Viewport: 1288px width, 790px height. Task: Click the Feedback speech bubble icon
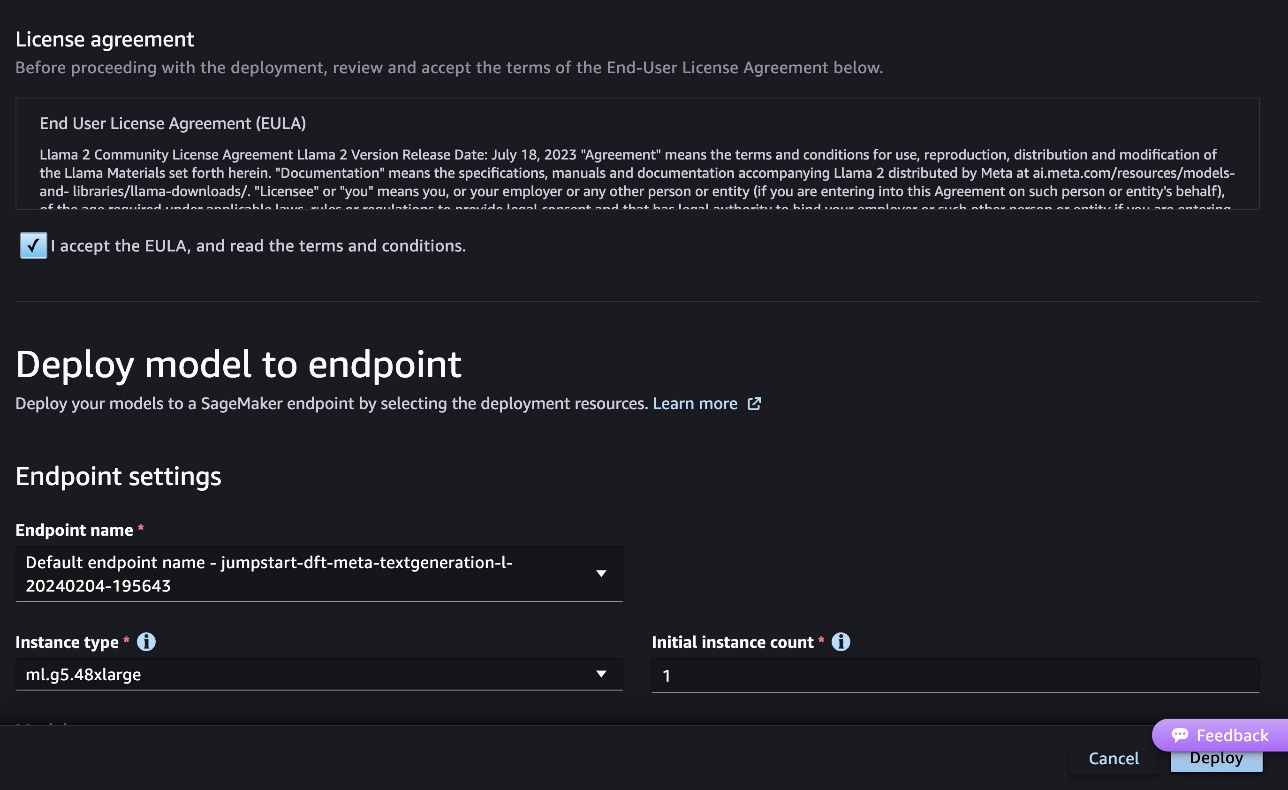(1180, 735)
